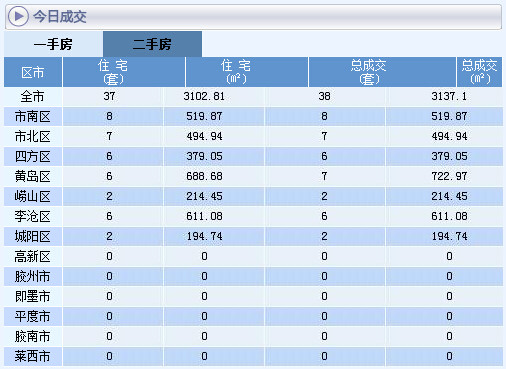Click the play arrow icon beside 今日成交
The width and height of the screenshot is (506, 369).
(18, 16)
